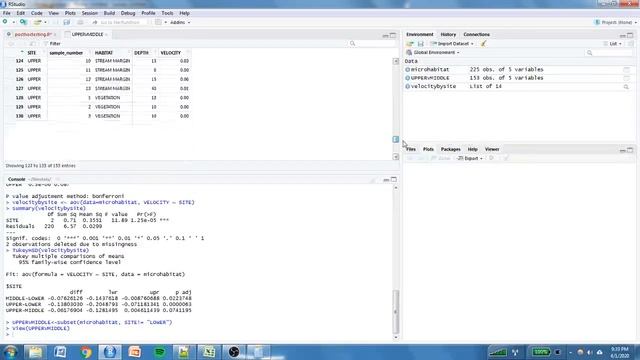Sort by the sample_number column header
Viewport: 640px width, 360px height.
(66, 53)
